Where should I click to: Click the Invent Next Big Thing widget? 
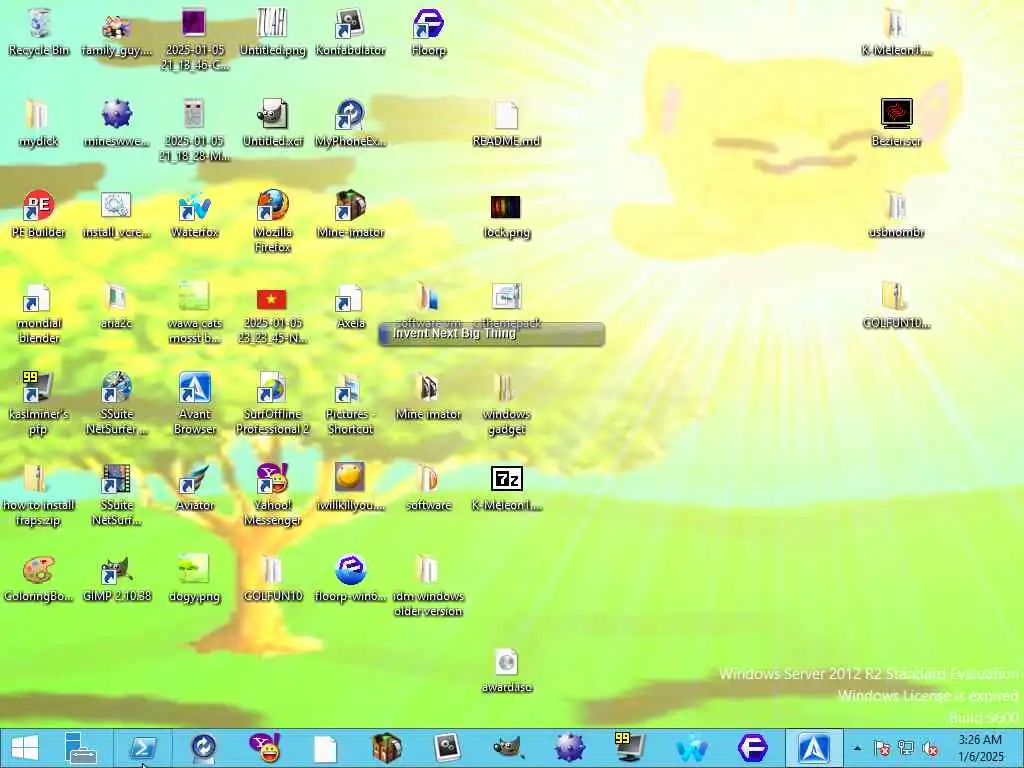(x=491, y=334)
